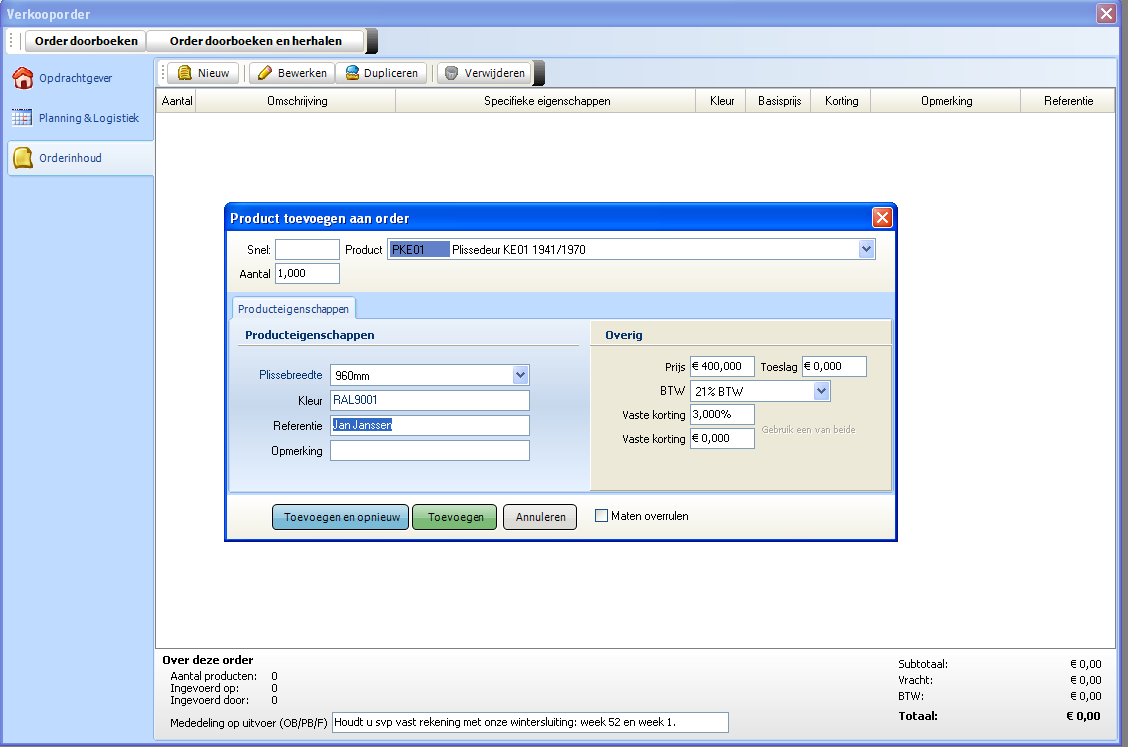Expand the BTW percentage dropdown
This screenshot has width=1128, height=747.
click(x=821, y=391)
